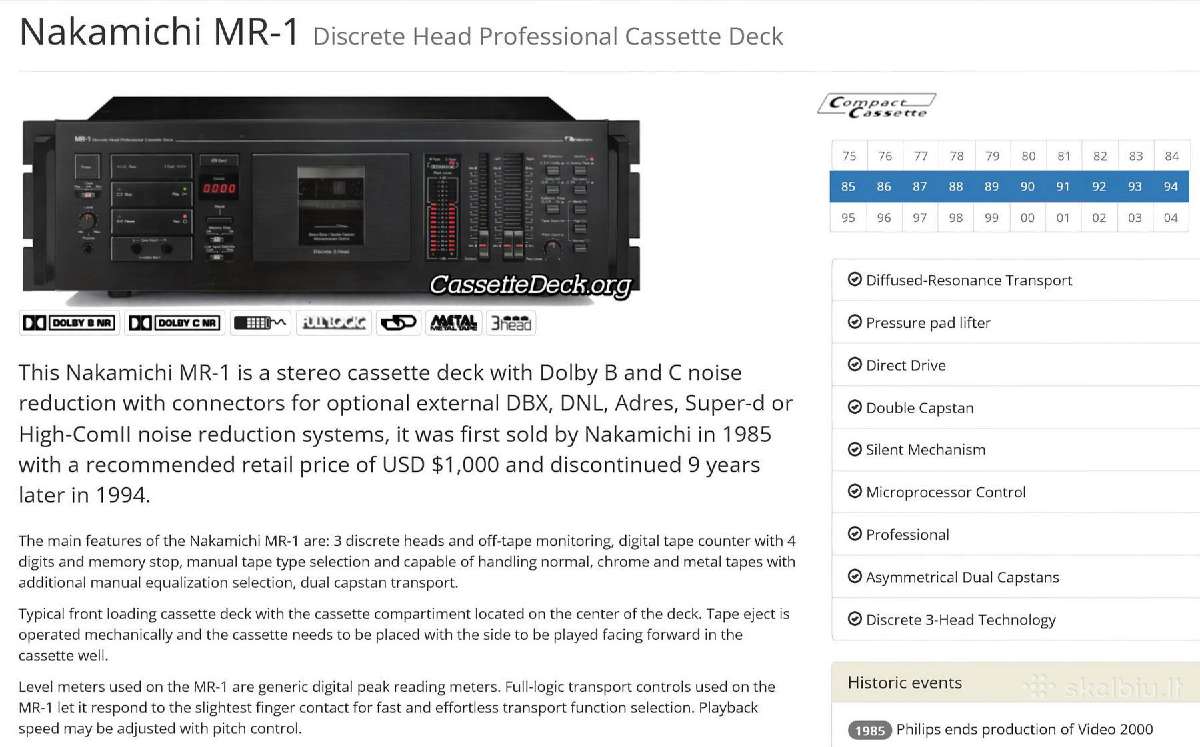Screen dimensions: 1200x747
Task: Select year 75 in the timeline grid
Action: 849,156
